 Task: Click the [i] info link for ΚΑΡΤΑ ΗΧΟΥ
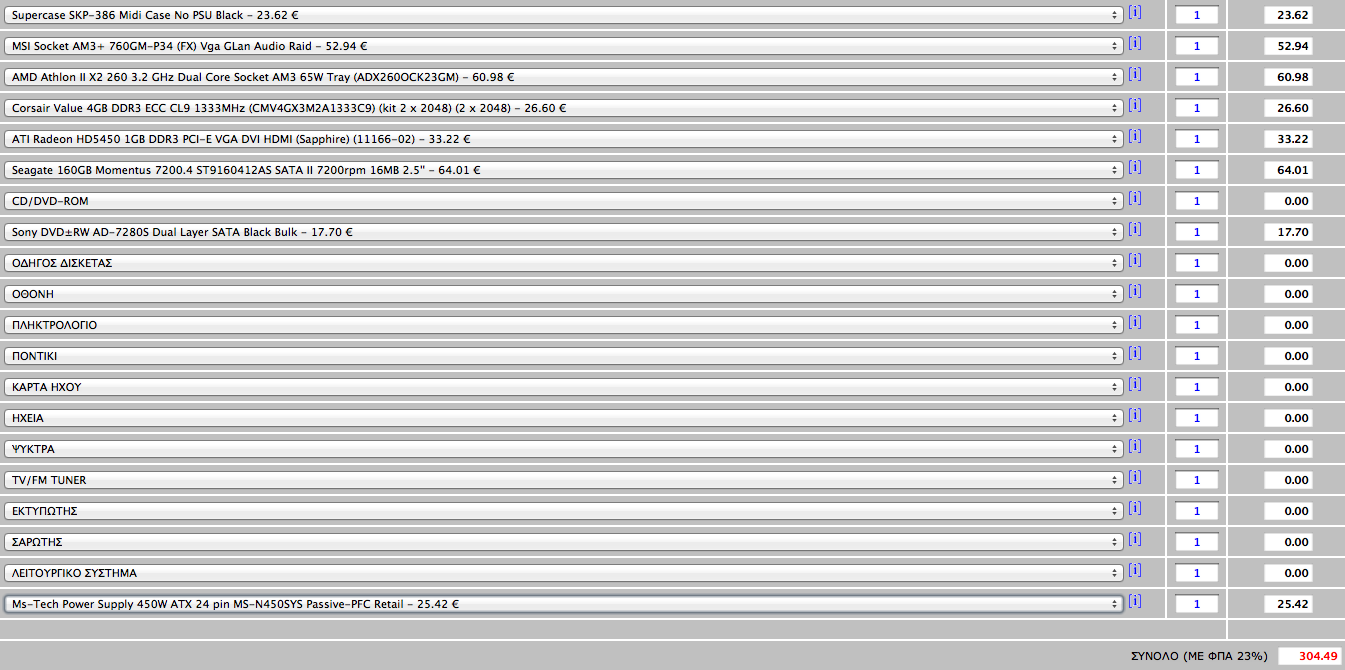tap(1134, 384)
